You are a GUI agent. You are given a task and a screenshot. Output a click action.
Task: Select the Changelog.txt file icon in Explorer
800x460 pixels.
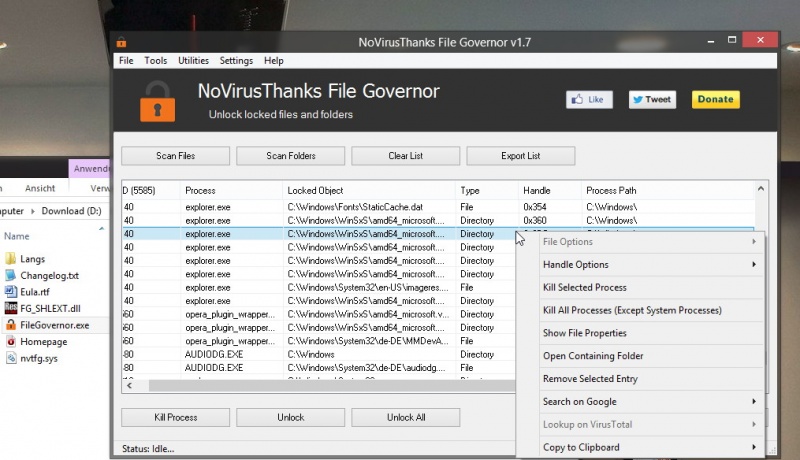[x=10, y=275]
